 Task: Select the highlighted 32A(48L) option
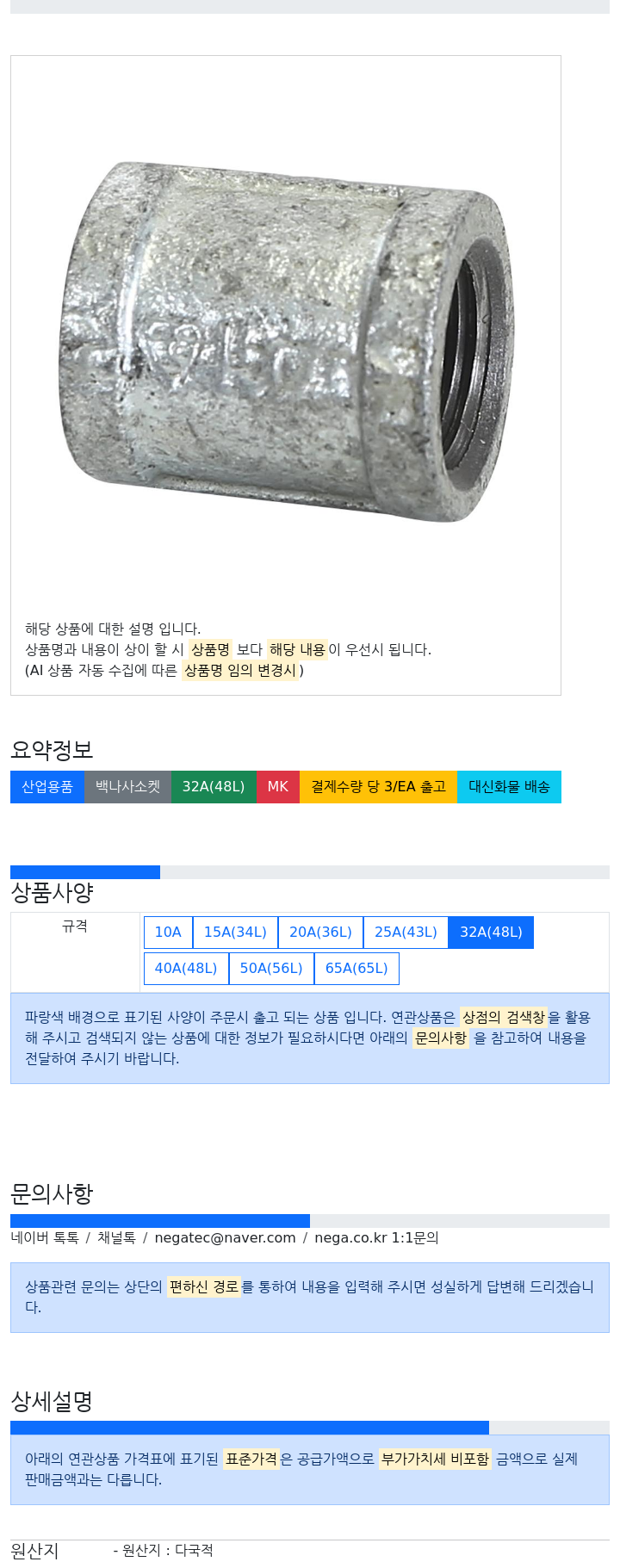[491, 932]
